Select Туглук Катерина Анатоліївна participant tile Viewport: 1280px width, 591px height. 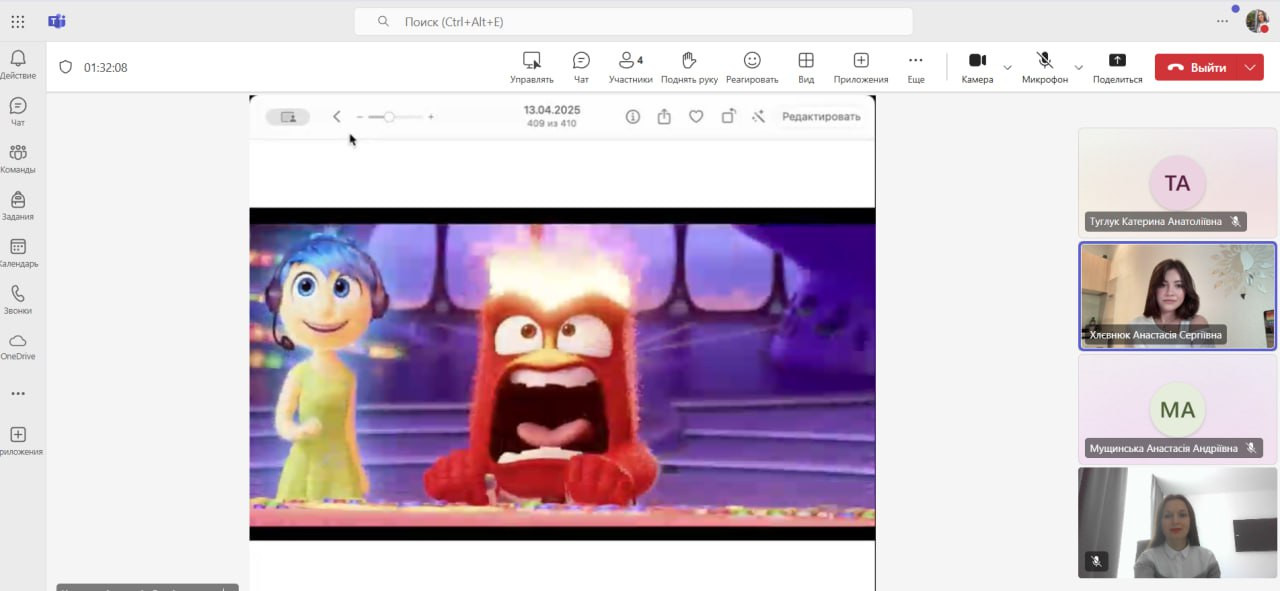[1177, 181]
